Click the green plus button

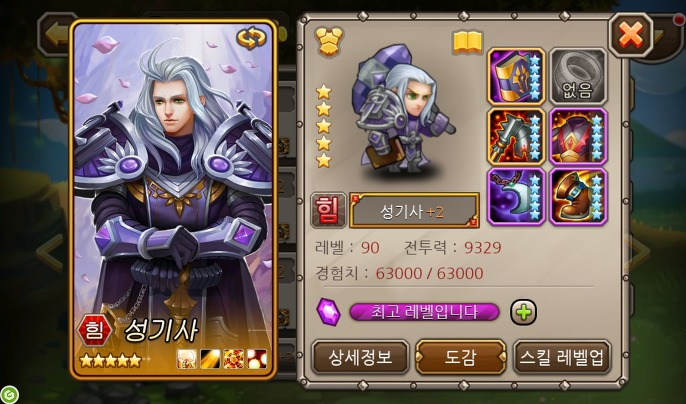tap(524, 312)
